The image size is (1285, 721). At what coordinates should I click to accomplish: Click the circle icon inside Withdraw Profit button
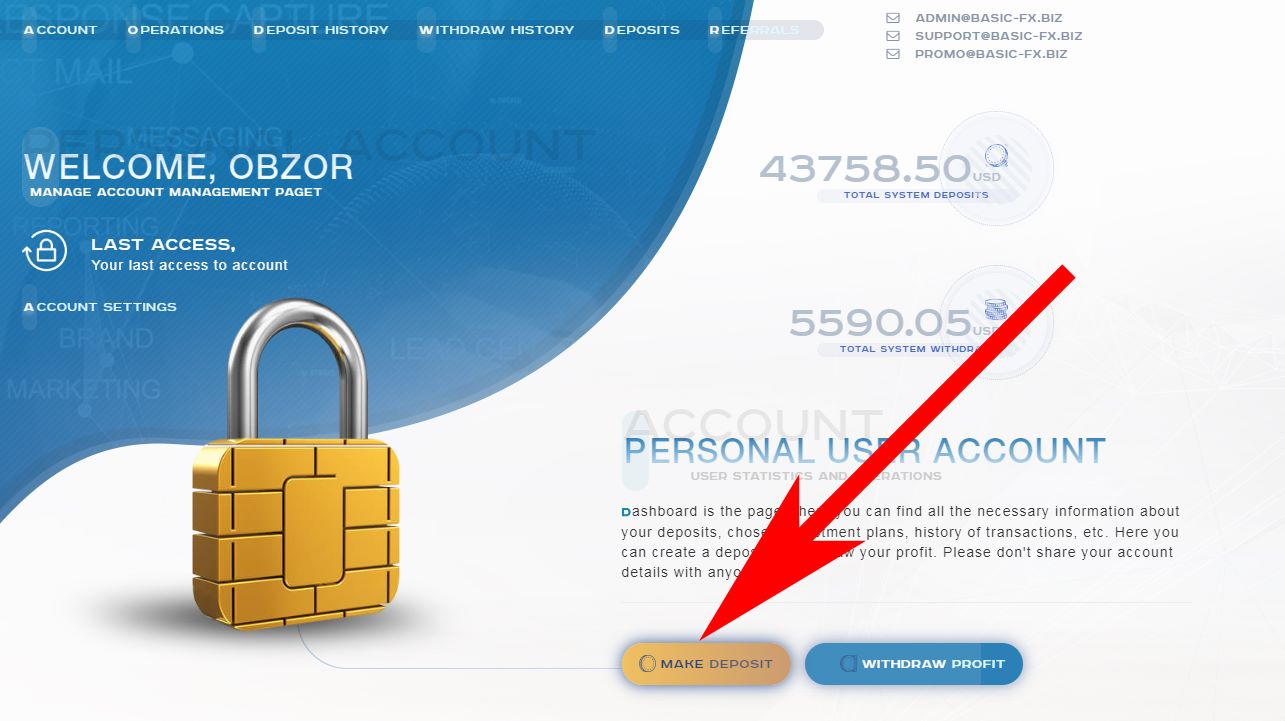click(849, 664)
